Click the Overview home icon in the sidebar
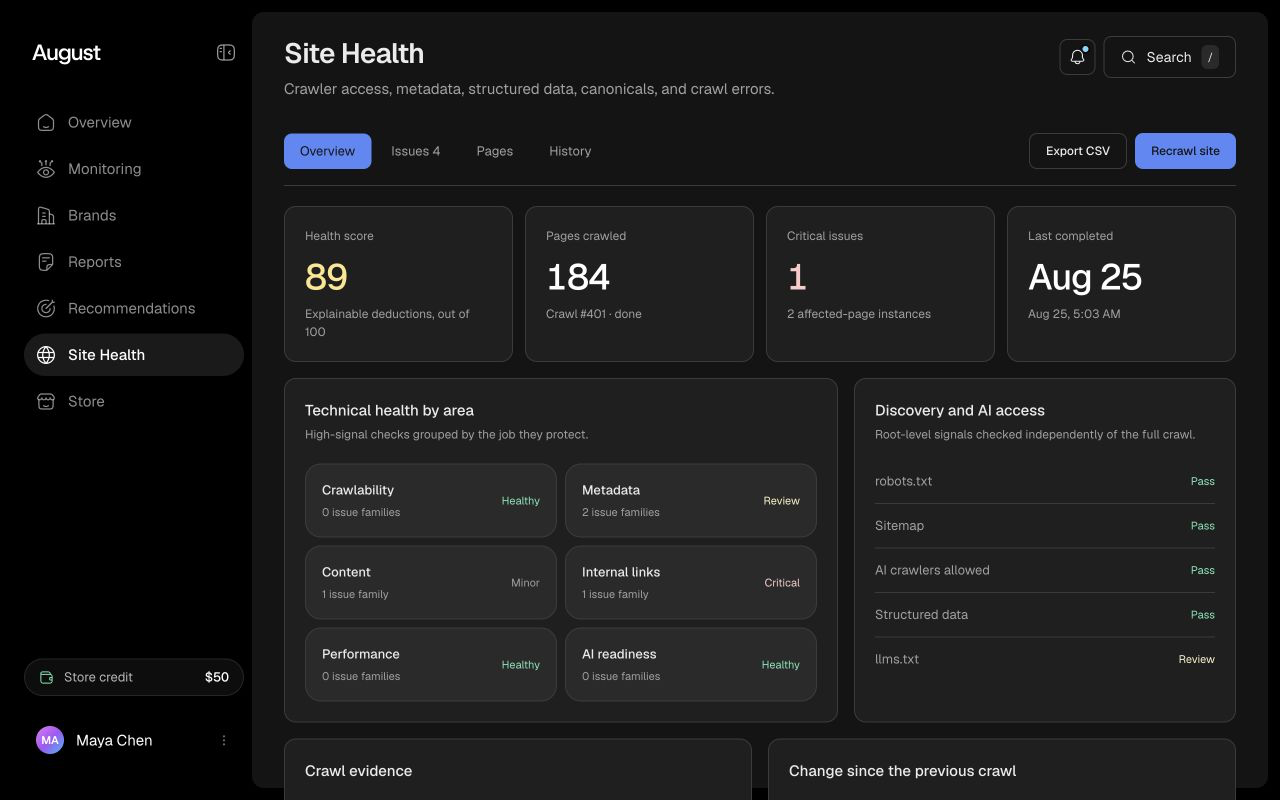This screenshot has width=1280, height=800. pyautogui.click(x=46, y=122)
